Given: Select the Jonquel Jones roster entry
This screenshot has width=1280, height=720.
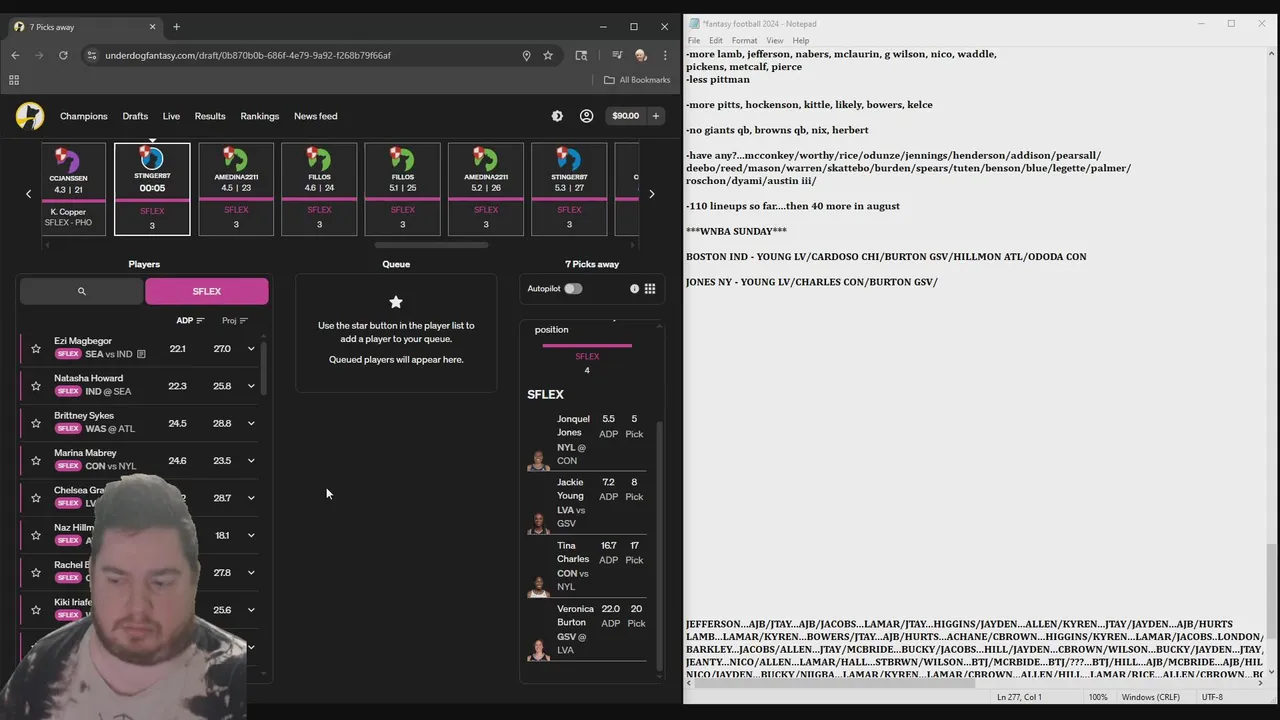Looking at the screenshot, I should [x=587, y=440].
